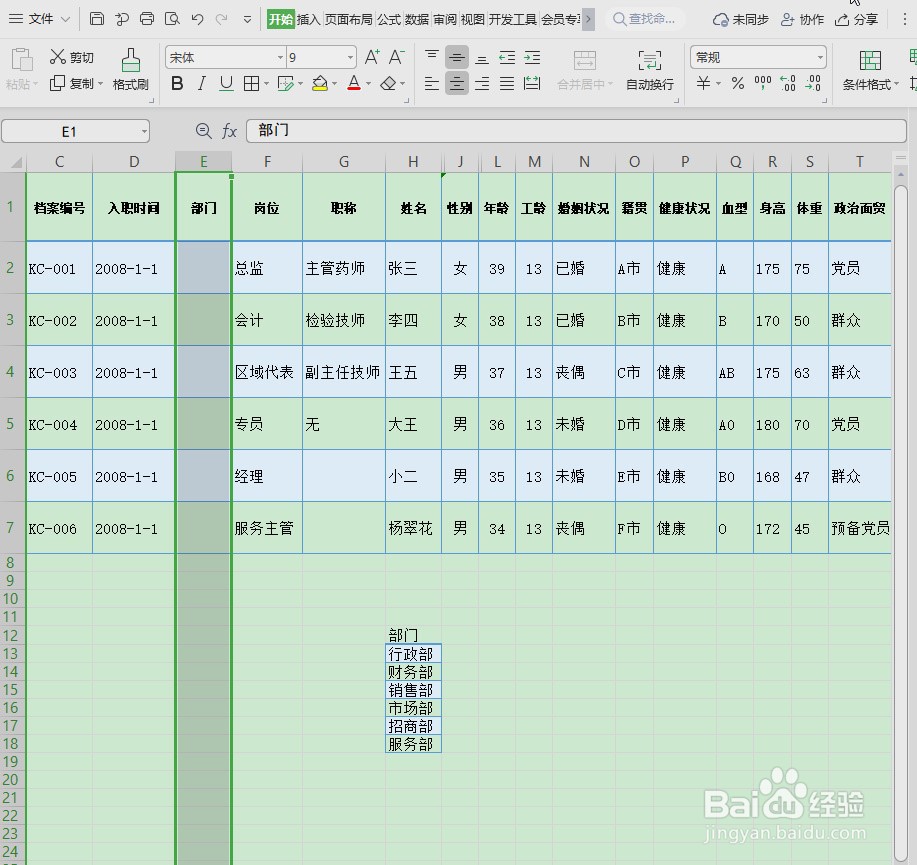Apply thousands separator format
The height and width of the screenshot is (865, 917).
[763, 84]
